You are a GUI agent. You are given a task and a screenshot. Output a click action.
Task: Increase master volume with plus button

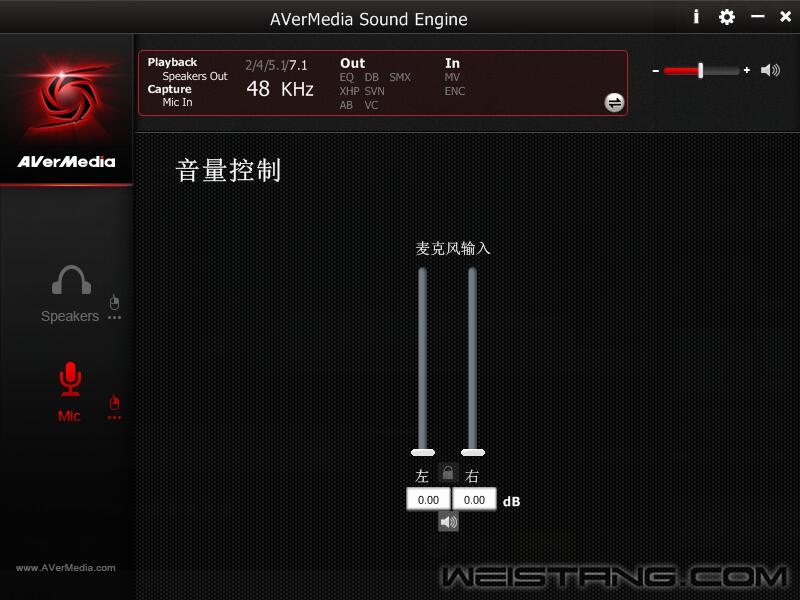[x=747, y=70]
